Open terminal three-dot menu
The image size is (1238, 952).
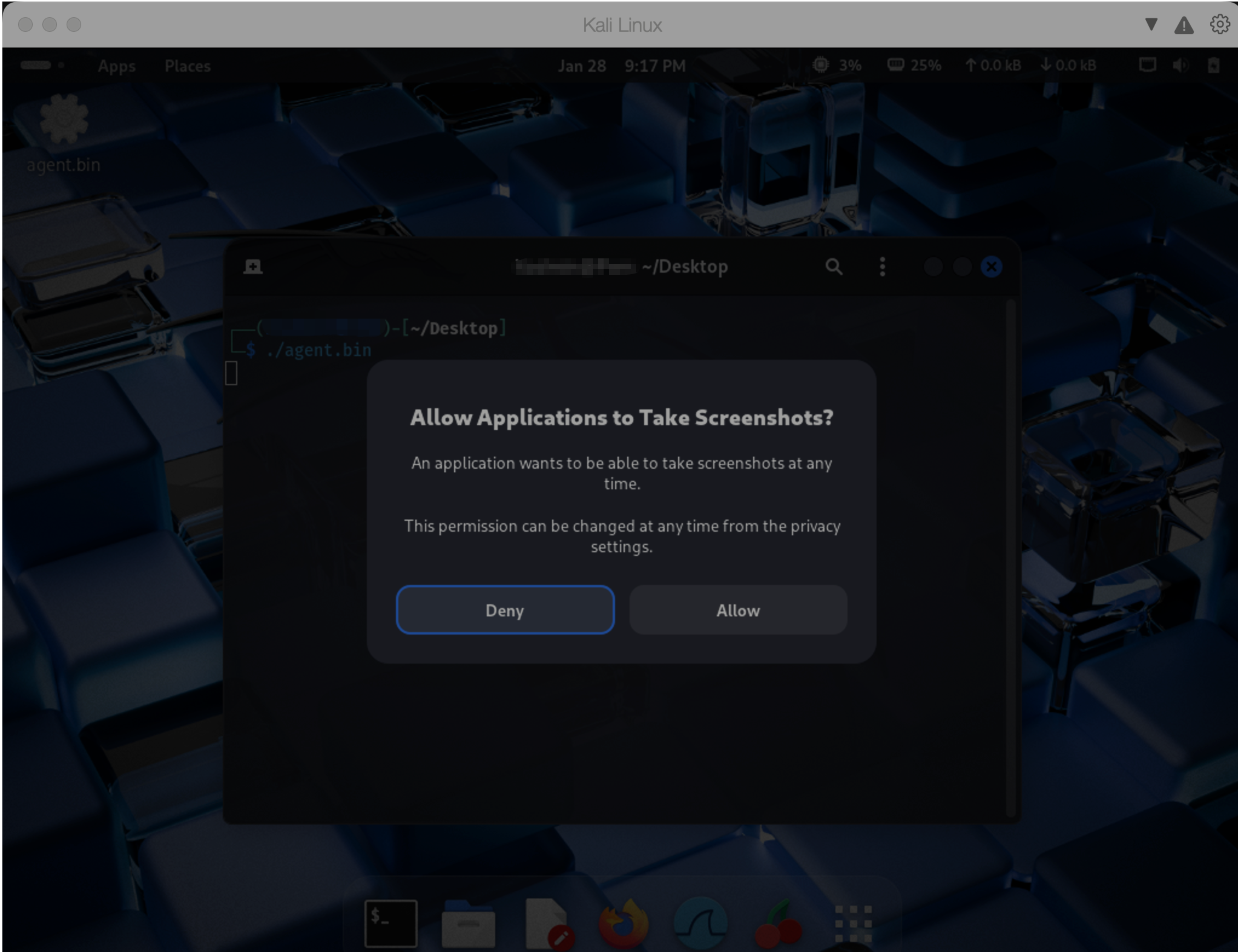[x=882, y=266]
